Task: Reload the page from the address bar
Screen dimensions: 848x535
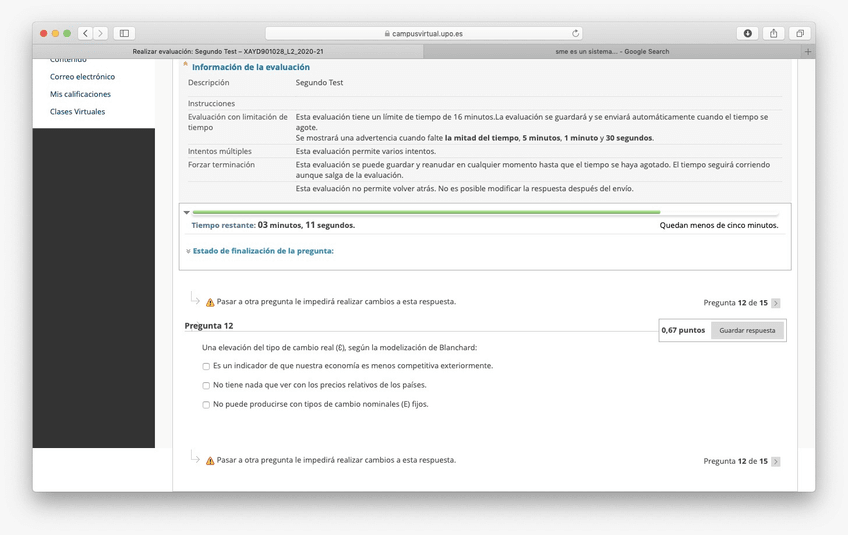Action: coord(575,33)
